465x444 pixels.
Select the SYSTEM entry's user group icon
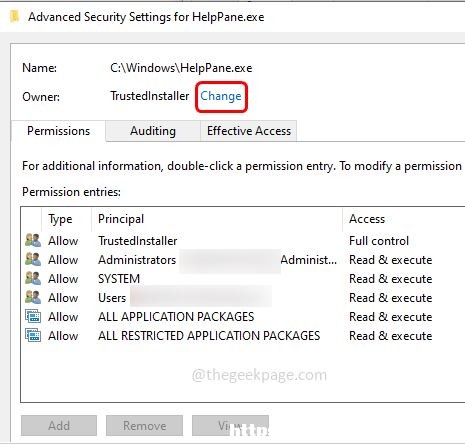tap(33, 278)
